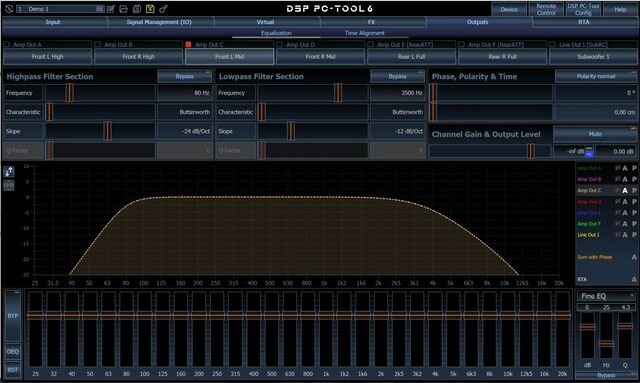The height and width of the screenshot is (383, 640).
Task: Click the Help button
Action: [x=620, y=9]
